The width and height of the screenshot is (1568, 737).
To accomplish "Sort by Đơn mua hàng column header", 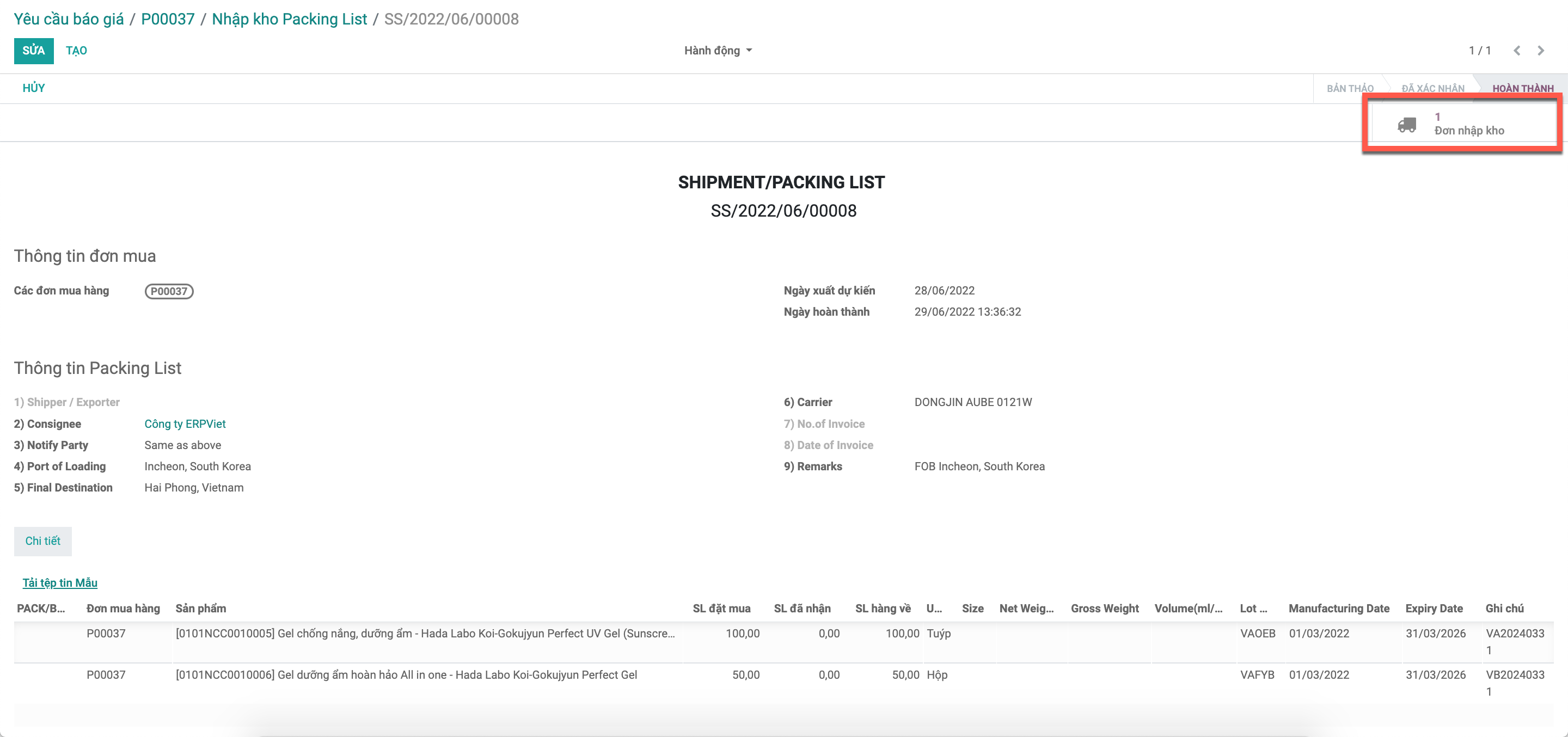I will tap(123, 608).
